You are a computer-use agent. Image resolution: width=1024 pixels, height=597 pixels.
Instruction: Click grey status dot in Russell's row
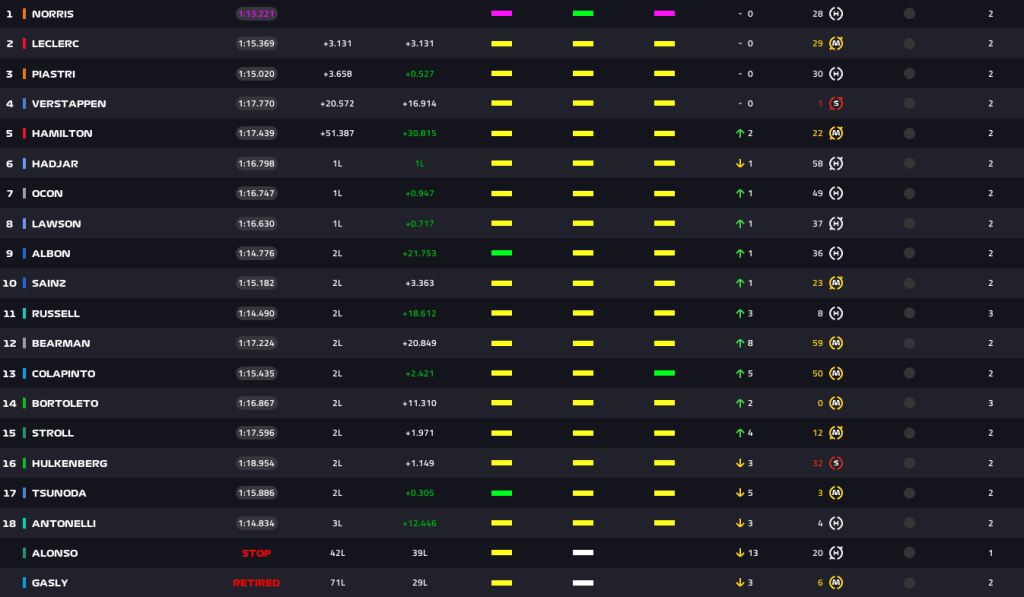909,313
